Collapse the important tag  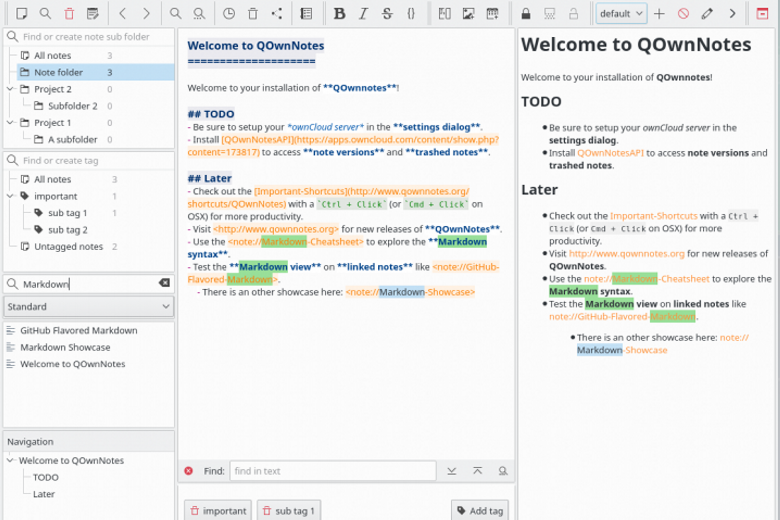pyautogui.click(x=10, y=196)
